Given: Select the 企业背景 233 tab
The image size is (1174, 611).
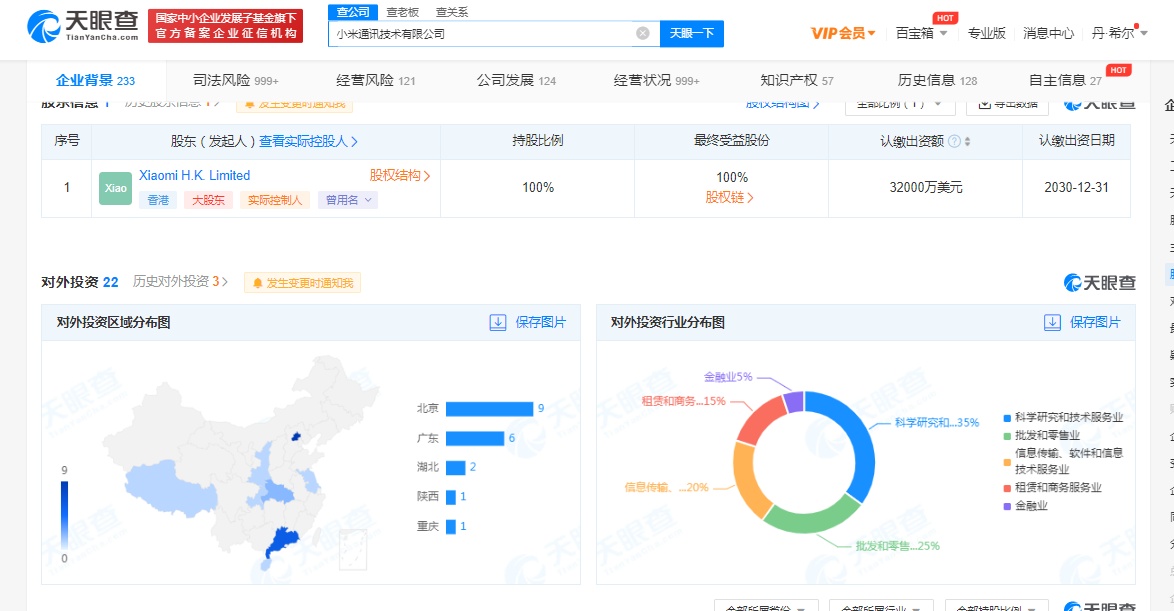Looking at the screenshot, I should [95, 80].
